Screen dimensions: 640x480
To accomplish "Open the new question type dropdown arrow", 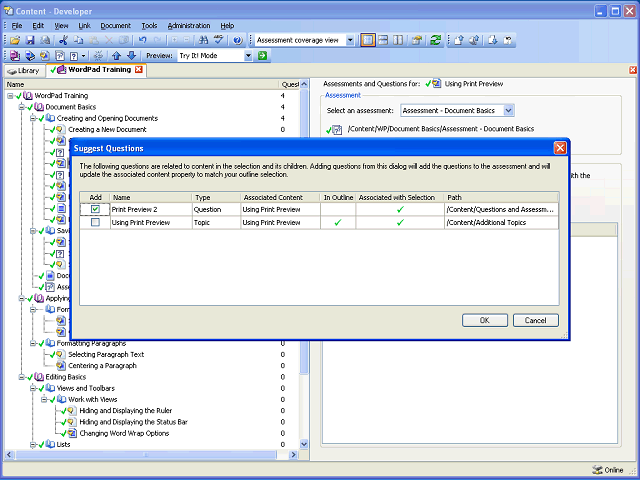I will [x=84, y=56].
